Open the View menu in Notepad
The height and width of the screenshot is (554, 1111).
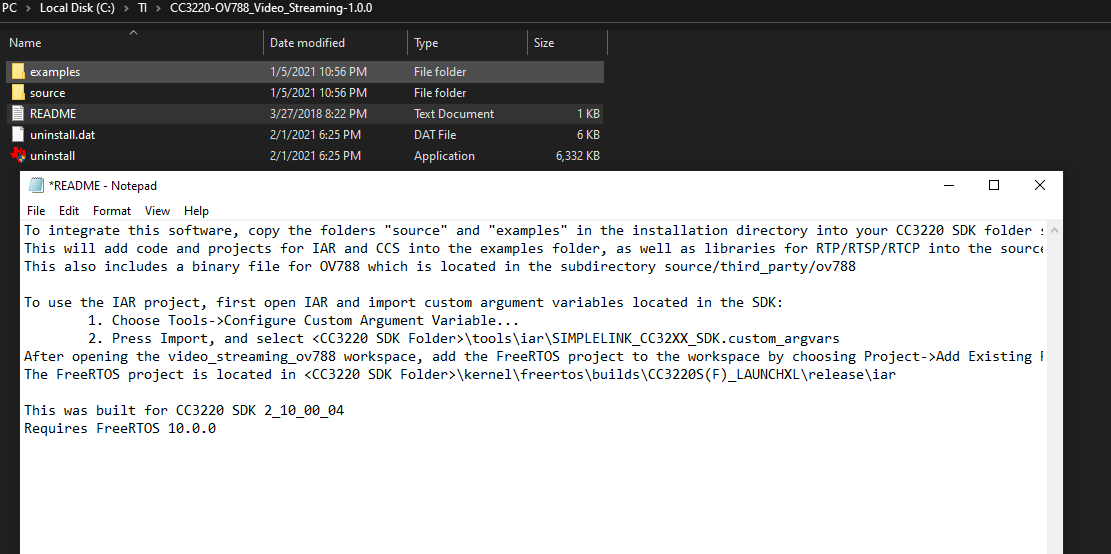(157, 210)
